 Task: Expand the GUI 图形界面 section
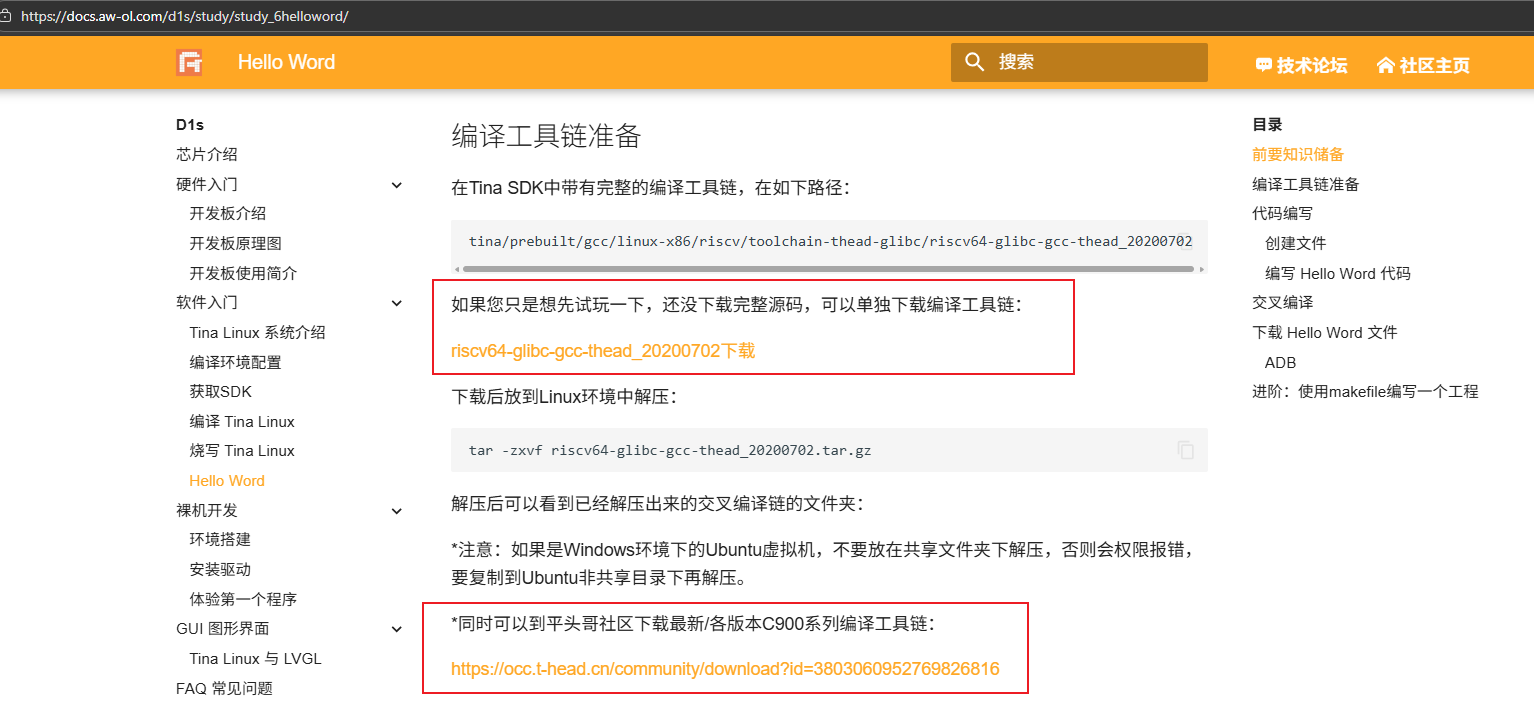(396, 629)
